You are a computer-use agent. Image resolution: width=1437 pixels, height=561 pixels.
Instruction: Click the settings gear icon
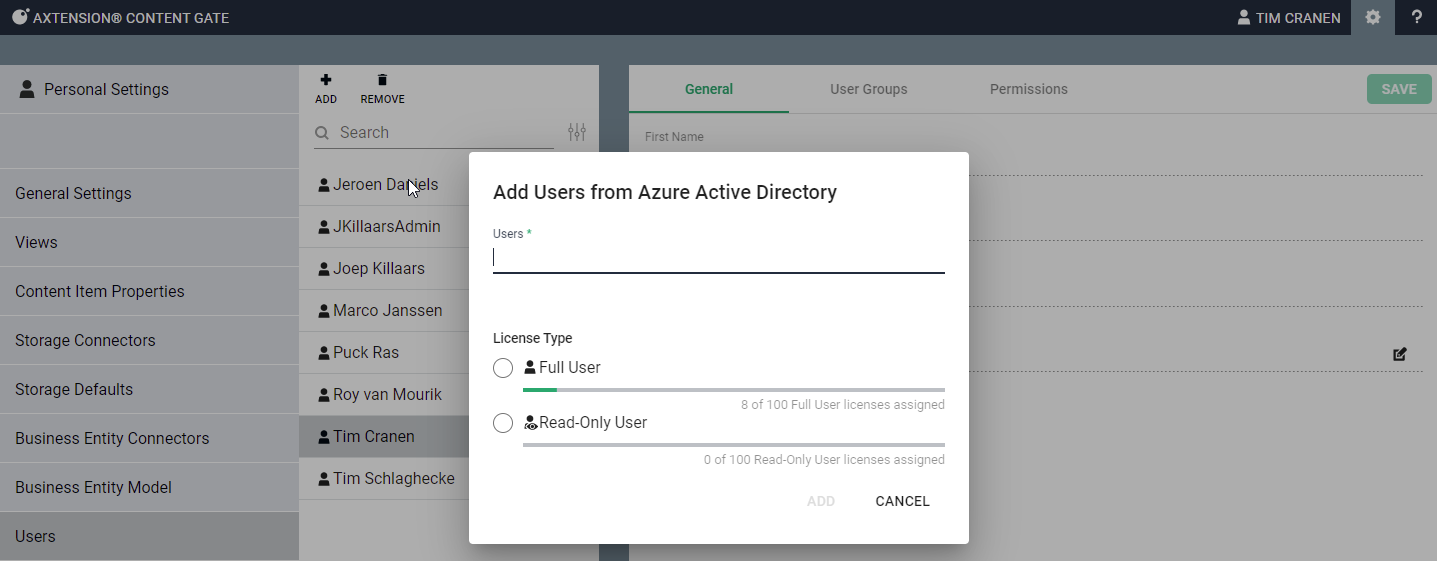pyautogui.click(x=1373, y=17)
